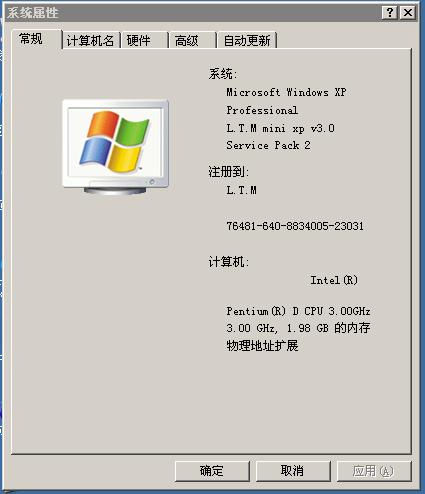Confirm with the 确定 button

click(212, 471)
